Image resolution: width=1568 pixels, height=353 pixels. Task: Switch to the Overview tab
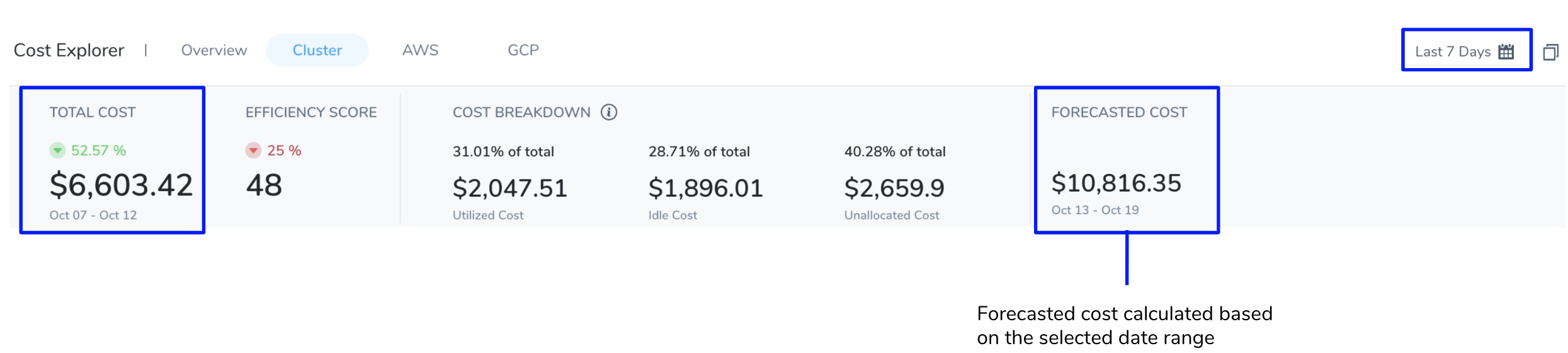pyautogui.click(x=214, y=50)
